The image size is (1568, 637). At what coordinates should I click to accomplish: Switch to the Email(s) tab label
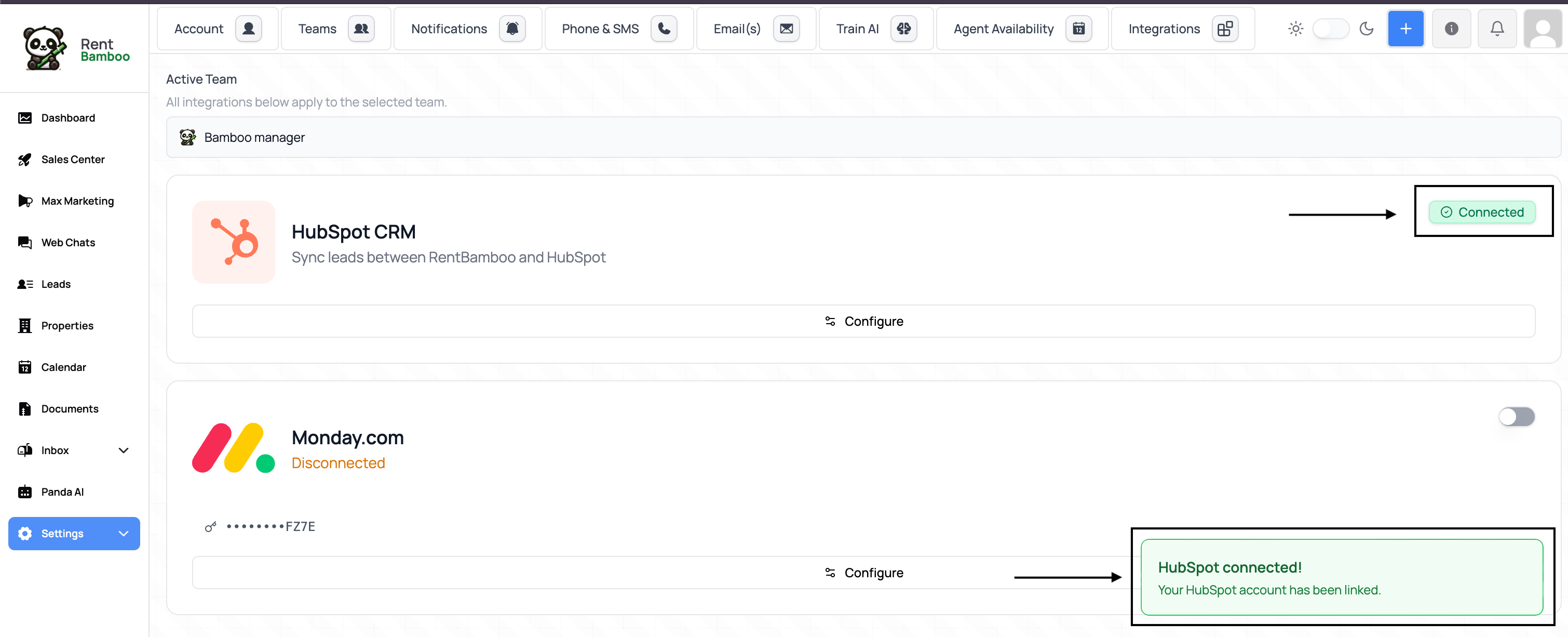[737, 29]
